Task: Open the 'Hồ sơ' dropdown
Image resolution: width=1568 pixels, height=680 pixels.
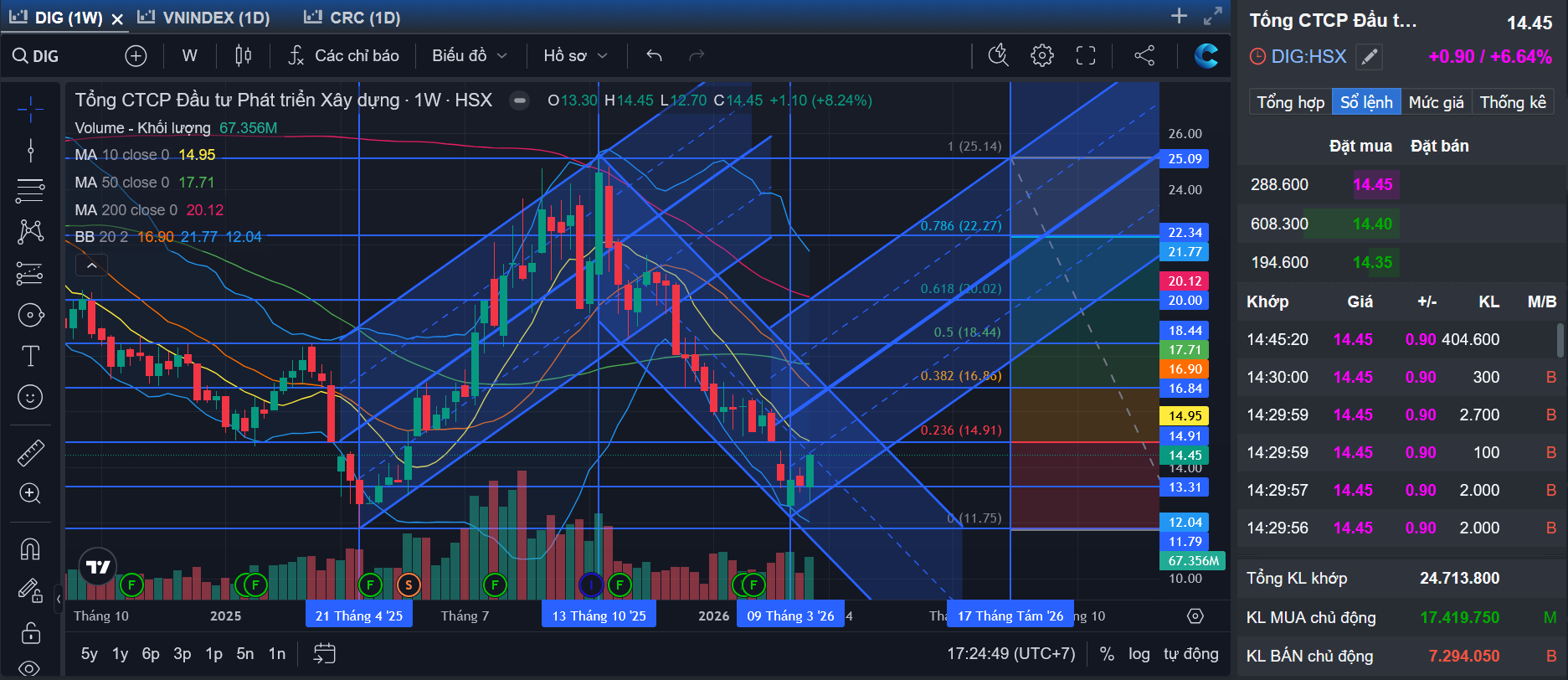Action: pyautogui.click(x=575, y=56)
